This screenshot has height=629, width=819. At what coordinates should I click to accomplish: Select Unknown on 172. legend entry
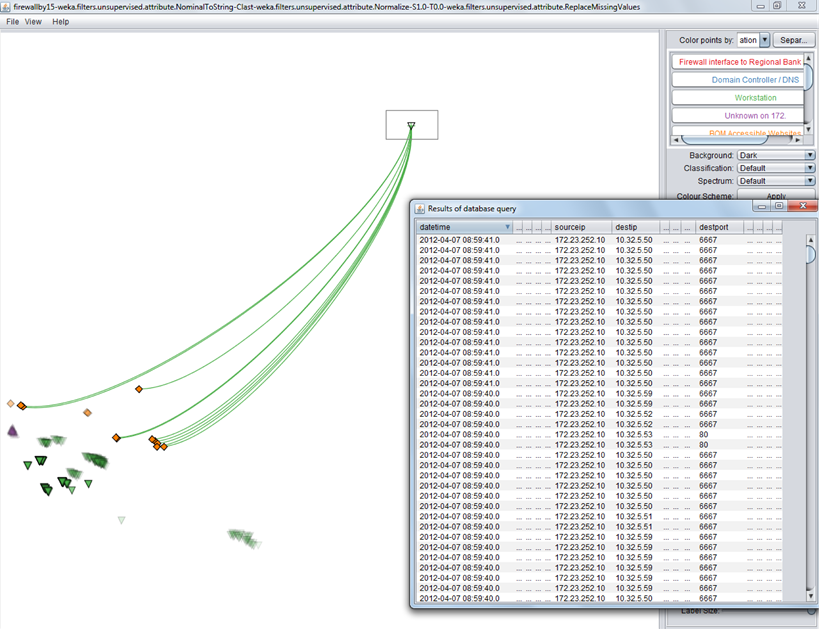[x=739, y=115]
